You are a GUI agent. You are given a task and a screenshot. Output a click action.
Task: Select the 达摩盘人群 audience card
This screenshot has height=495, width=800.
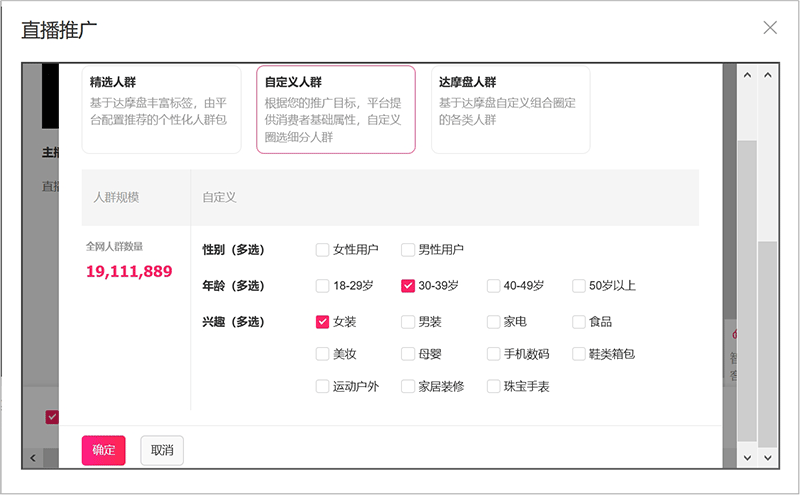pos(510,109)
